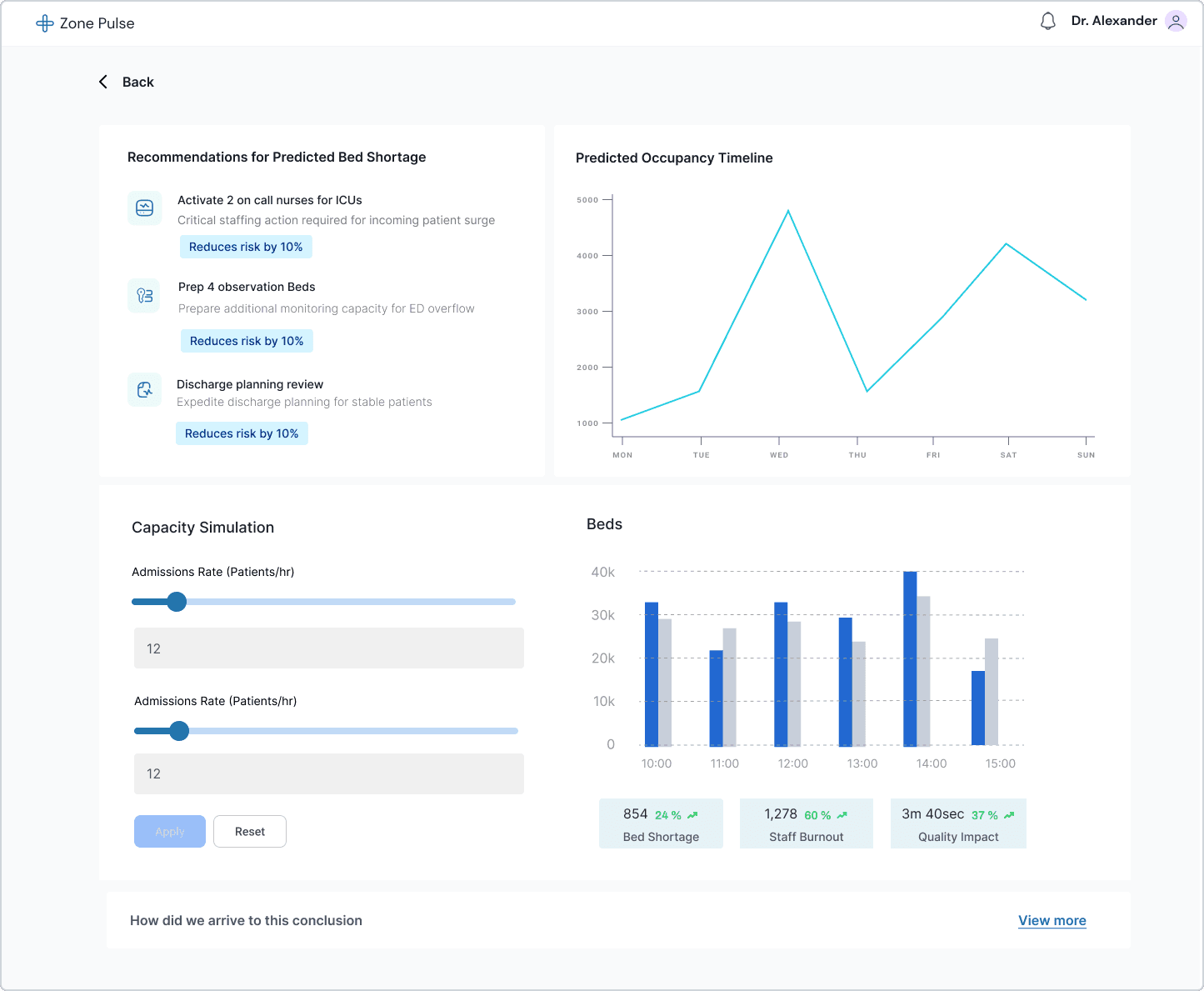Viewport: 1204px width, 991px height.
Task: Open the notifications bell
Action: coord(1048,22)
